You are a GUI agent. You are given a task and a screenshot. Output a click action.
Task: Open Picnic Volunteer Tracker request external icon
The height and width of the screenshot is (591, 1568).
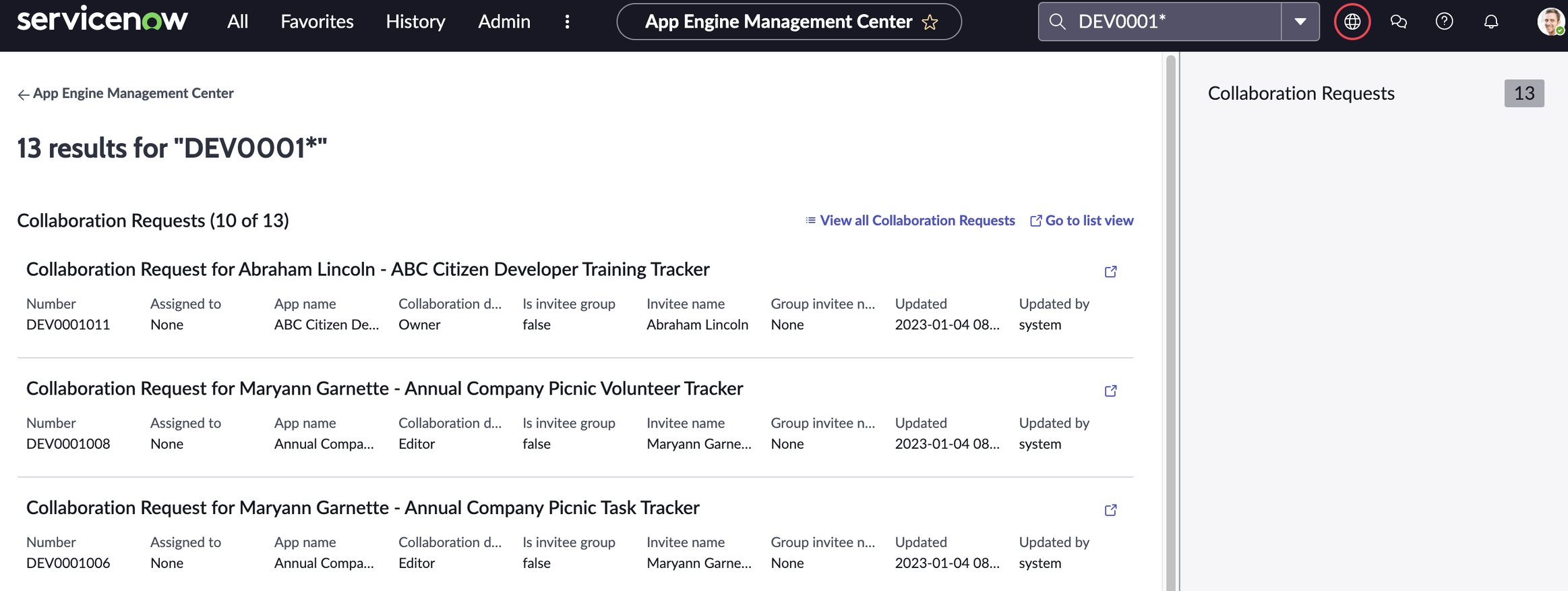(x=1111, y=391)
